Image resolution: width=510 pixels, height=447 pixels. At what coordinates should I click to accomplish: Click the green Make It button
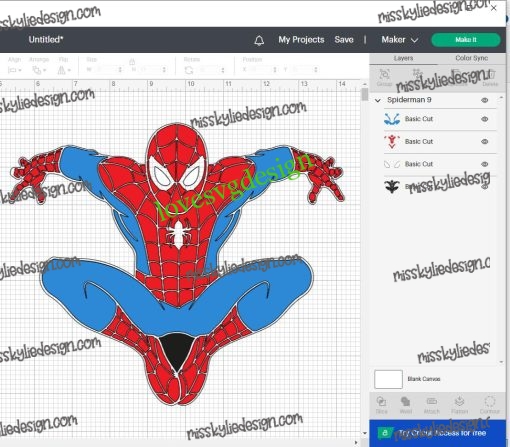point(466,40)
